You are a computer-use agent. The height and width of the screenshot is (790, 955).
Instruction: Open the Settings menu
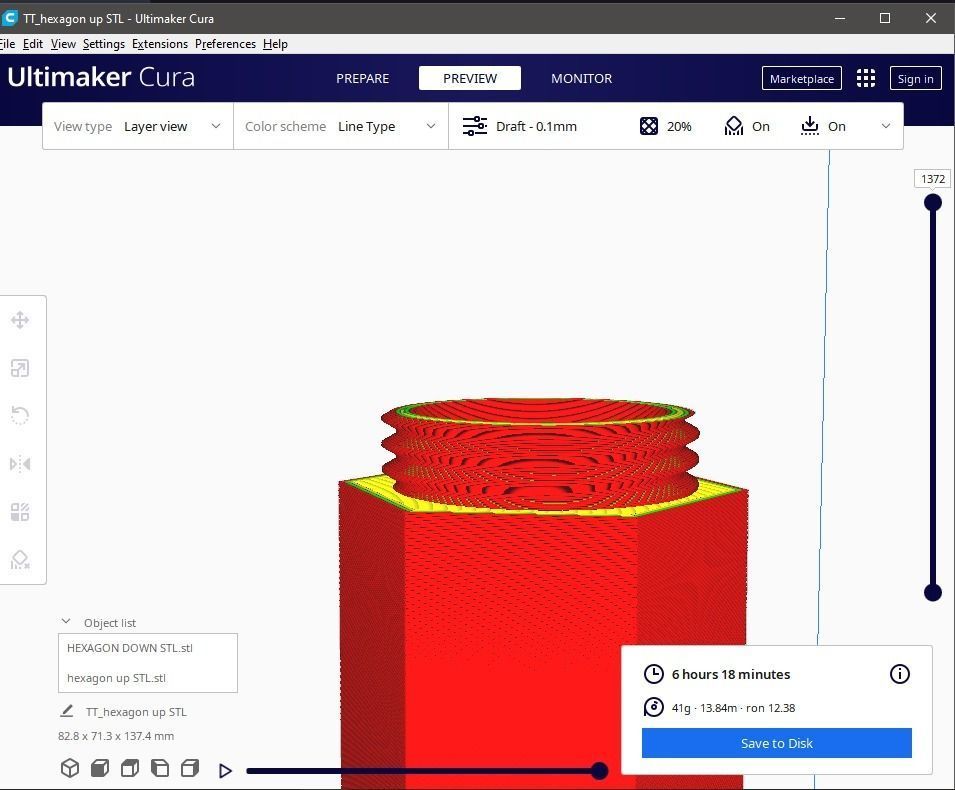(x=104, y=44)
